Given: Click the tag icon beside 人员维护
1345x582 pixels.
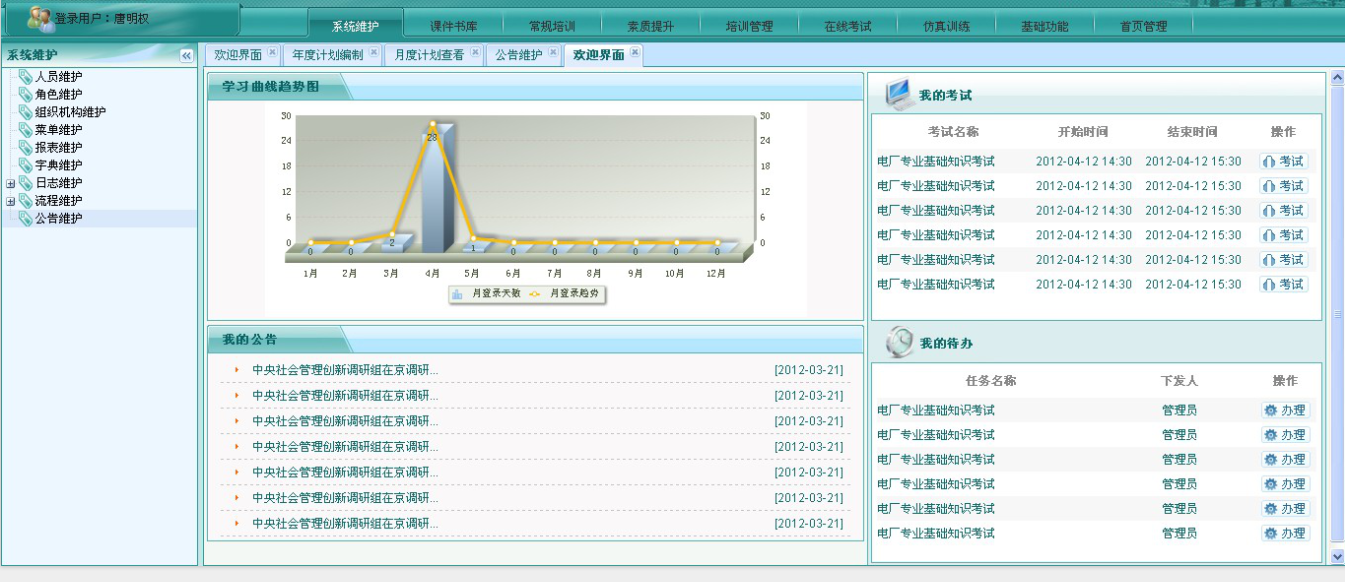Looking at the screenshot, I should [x=25, y=77].
